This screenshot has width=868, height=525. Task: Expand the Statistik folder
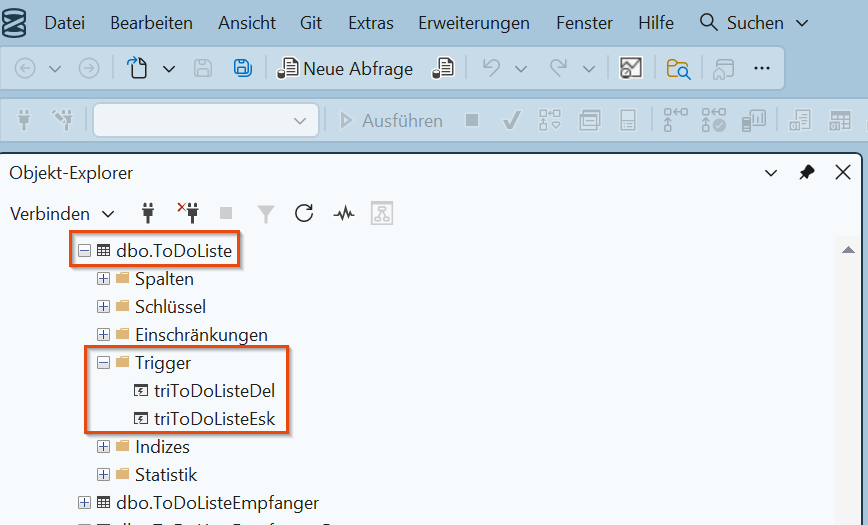[103, 475]
